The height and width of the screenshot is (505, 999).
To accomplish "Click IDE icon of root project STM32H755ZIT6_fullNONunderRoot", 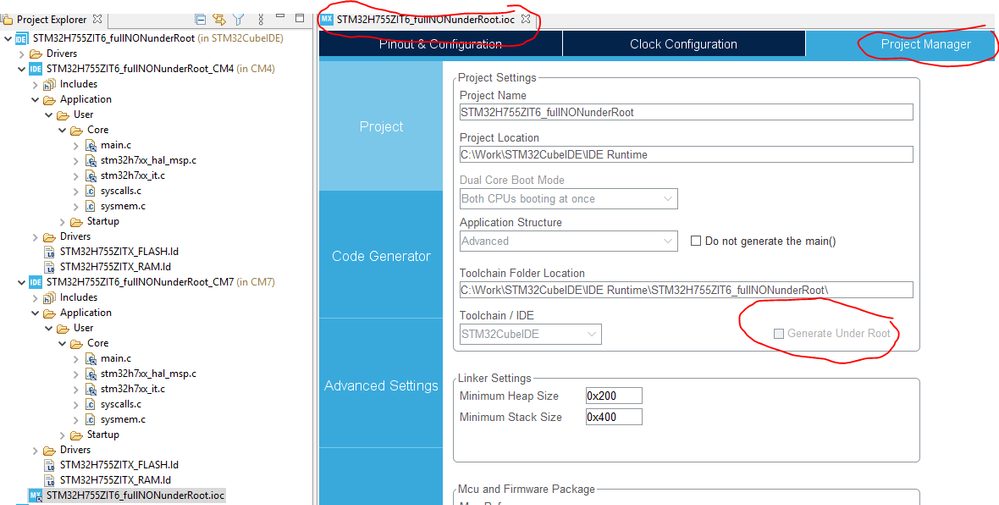I will coord(21,38).
